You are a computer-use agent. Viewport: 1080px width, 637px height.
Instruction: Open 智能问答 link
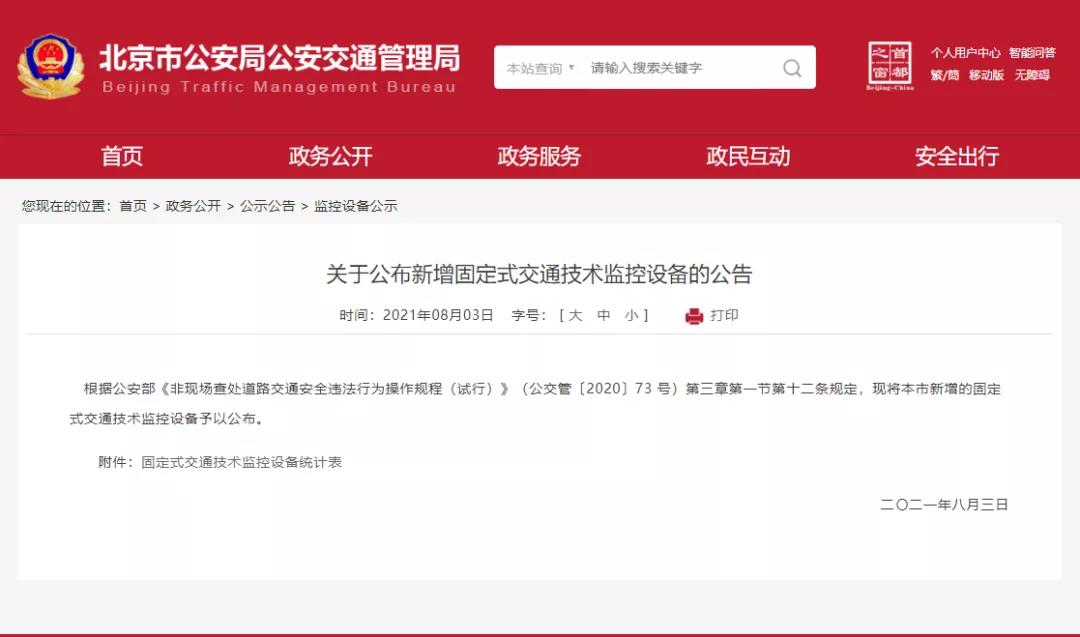pyautogui.click(x=1032, y=53)
